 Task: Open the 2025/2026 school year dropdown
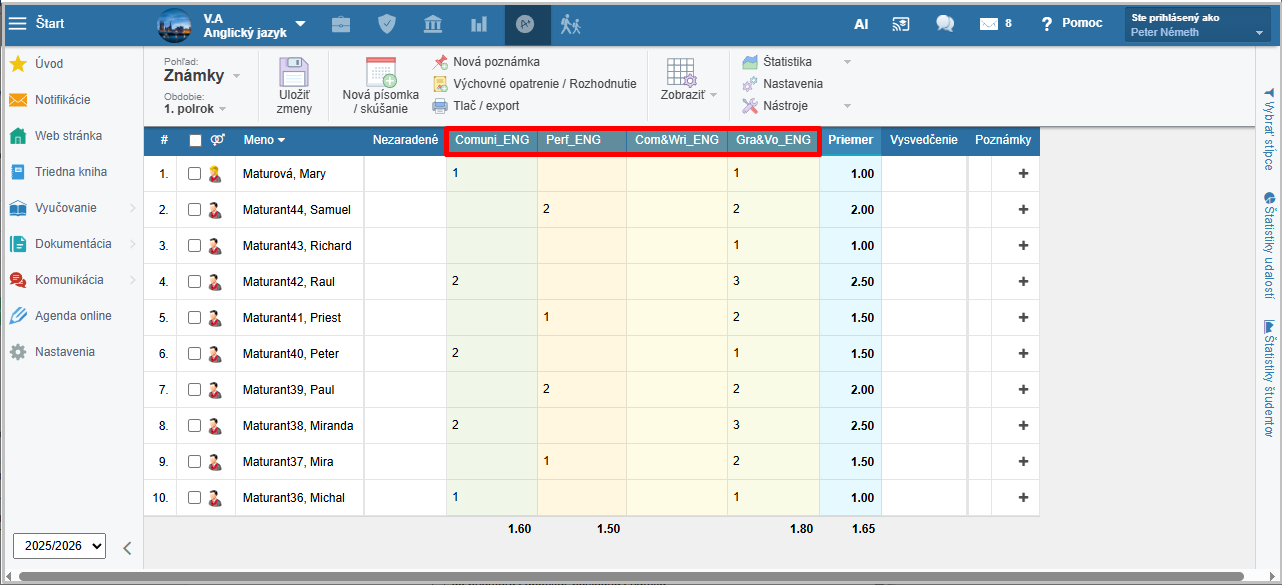coord(59,545)
